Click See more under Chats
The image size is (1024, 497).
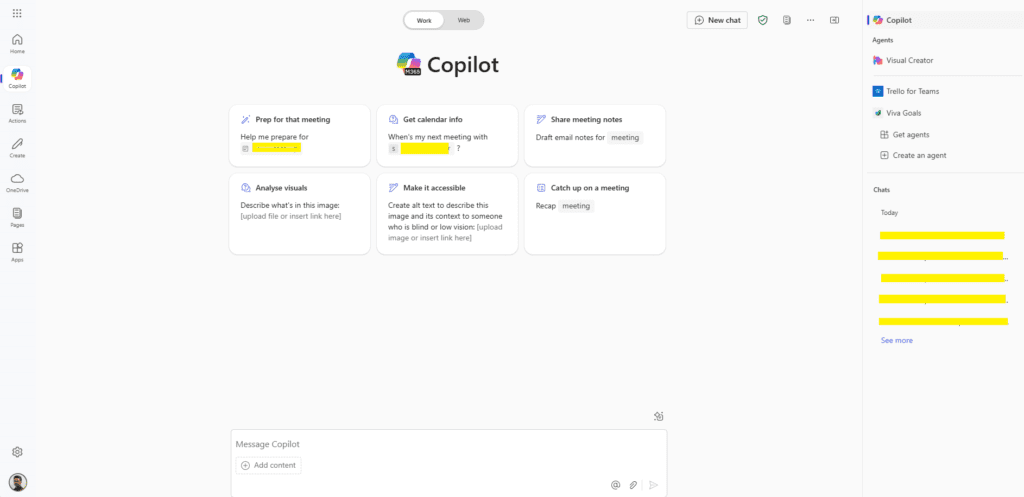(x=897, y=340)
